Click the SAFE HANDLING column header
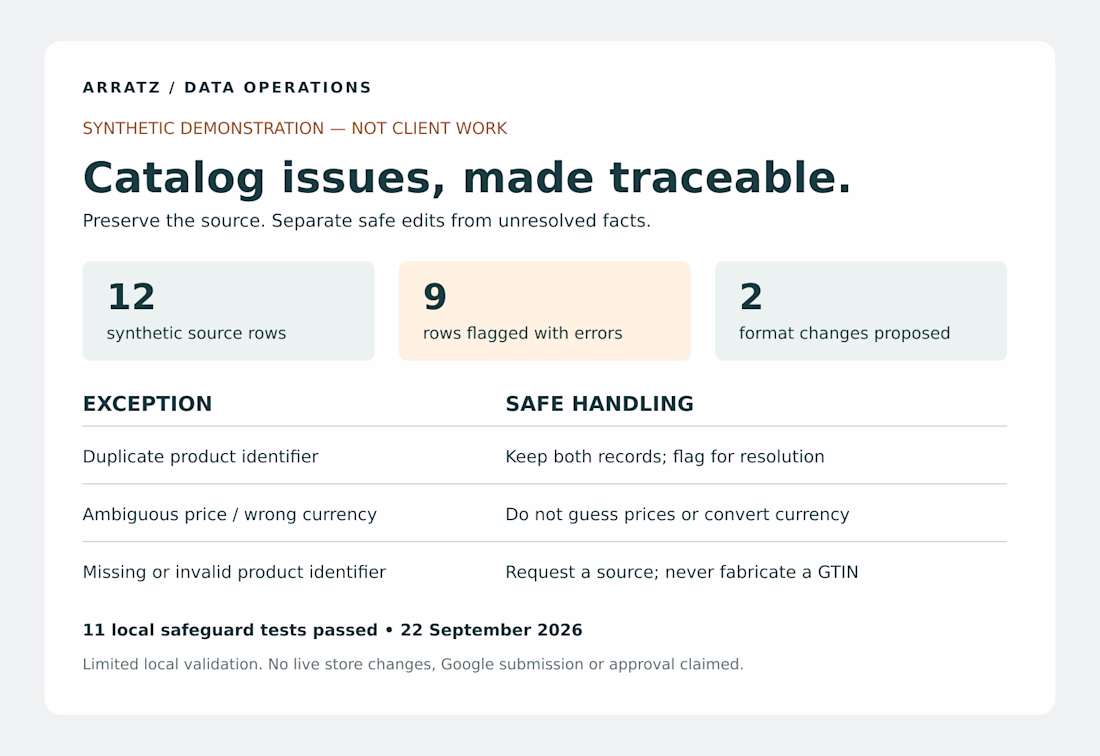Image resolution: width=1100 pixels, height=756 pixels. (599, 404)
